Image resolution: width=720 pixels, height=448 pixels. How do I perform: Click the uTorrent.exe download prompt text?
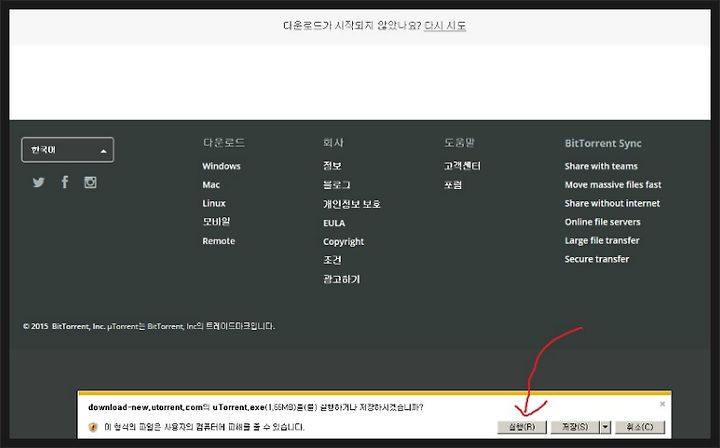[256, 407]
